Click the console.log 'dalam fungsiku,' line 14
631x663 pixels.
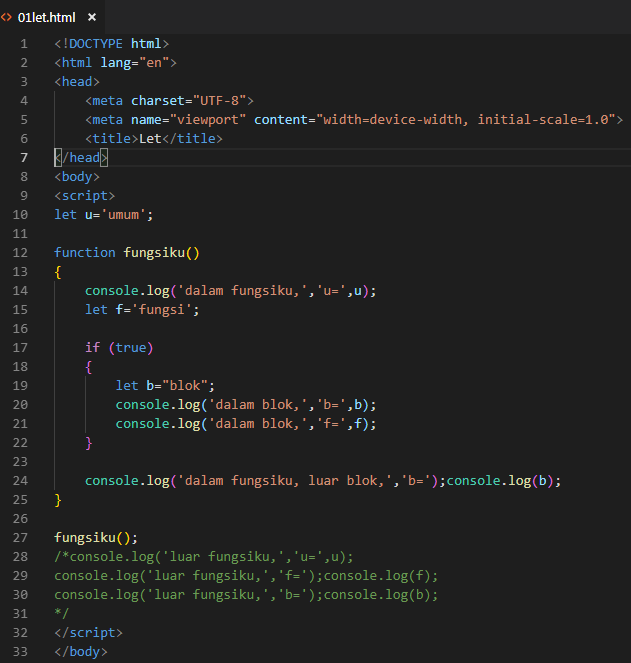tap(230, 291)
